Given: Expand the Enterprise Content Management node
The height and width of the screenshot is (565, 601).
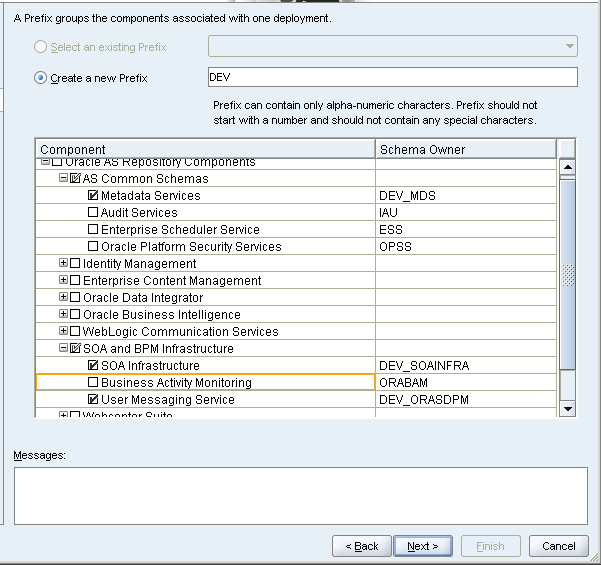Looking at the screenshot, I should pyautogui.click(x=63, y=281).
